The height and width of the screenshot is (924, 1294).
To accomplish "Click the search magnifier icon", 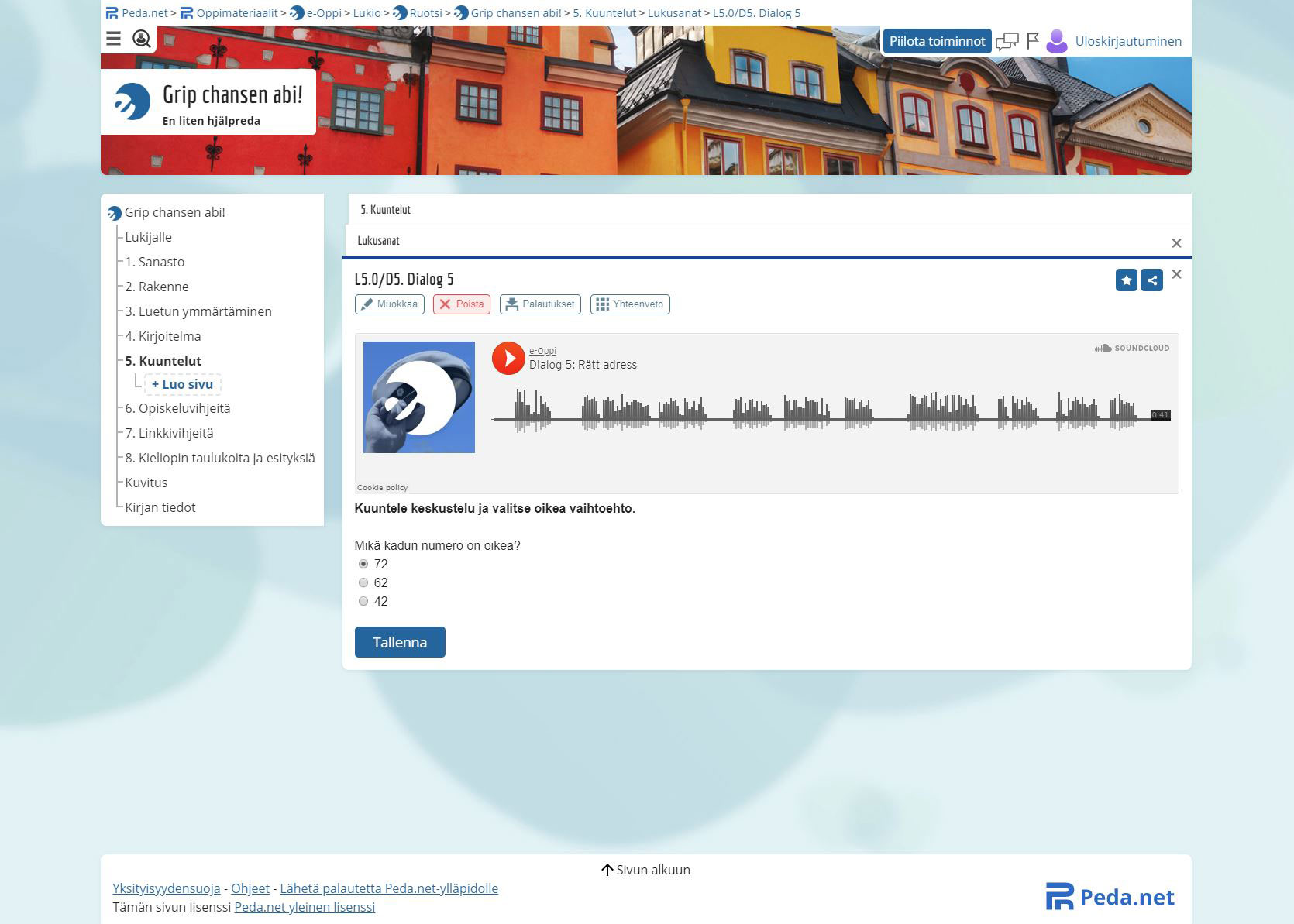I will point(141,39).
